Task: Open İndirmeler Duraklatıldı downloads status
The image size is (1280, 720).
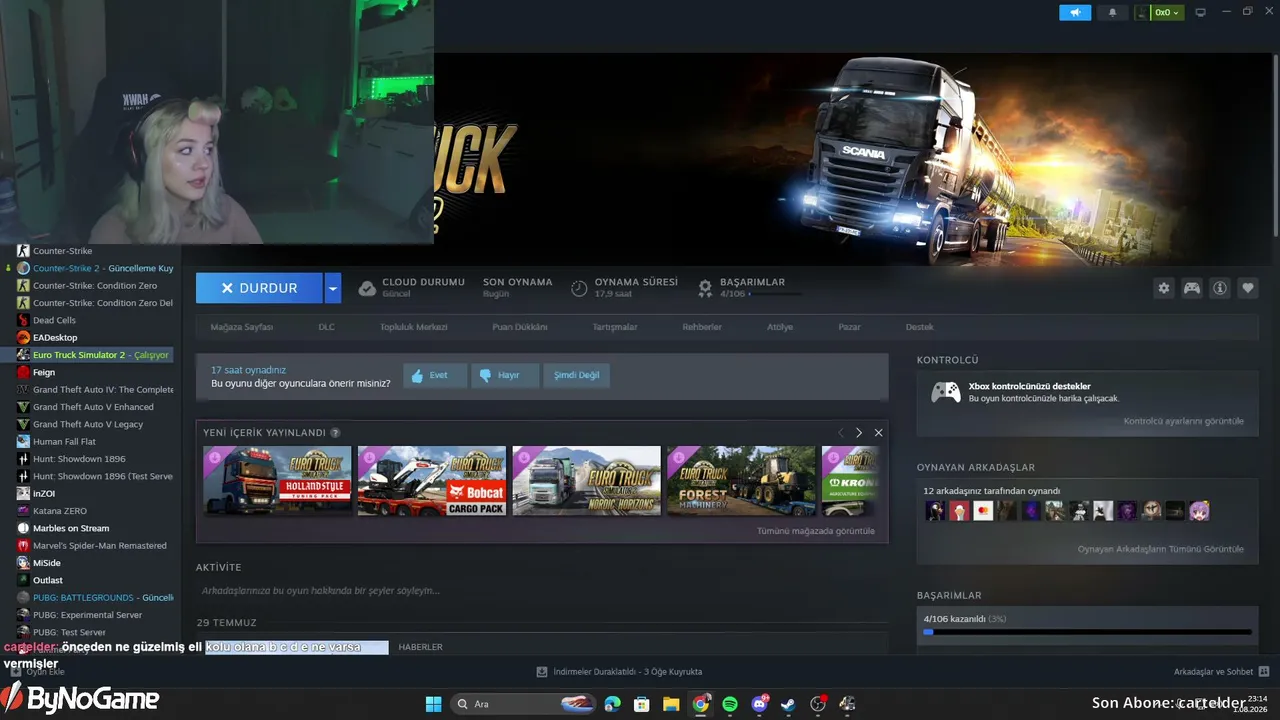Action: (x=620, y=672)
